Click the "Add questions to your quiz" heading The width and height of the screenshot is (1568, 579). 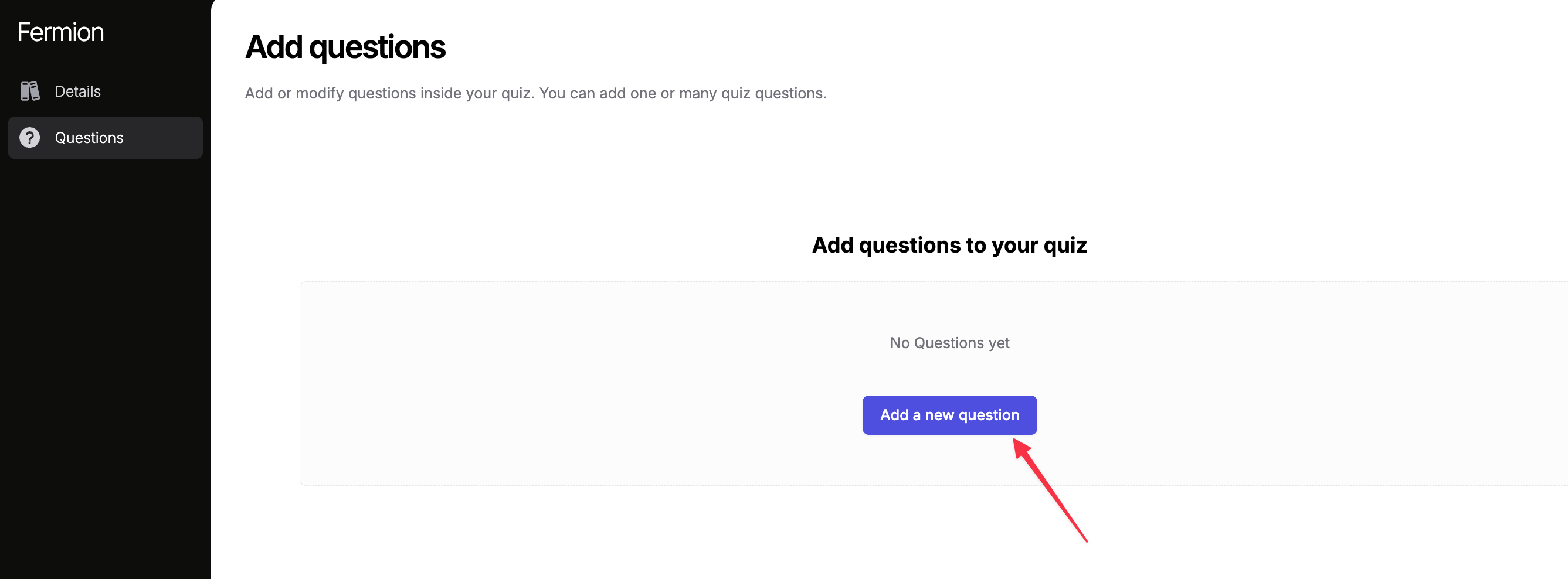point(949,245)
